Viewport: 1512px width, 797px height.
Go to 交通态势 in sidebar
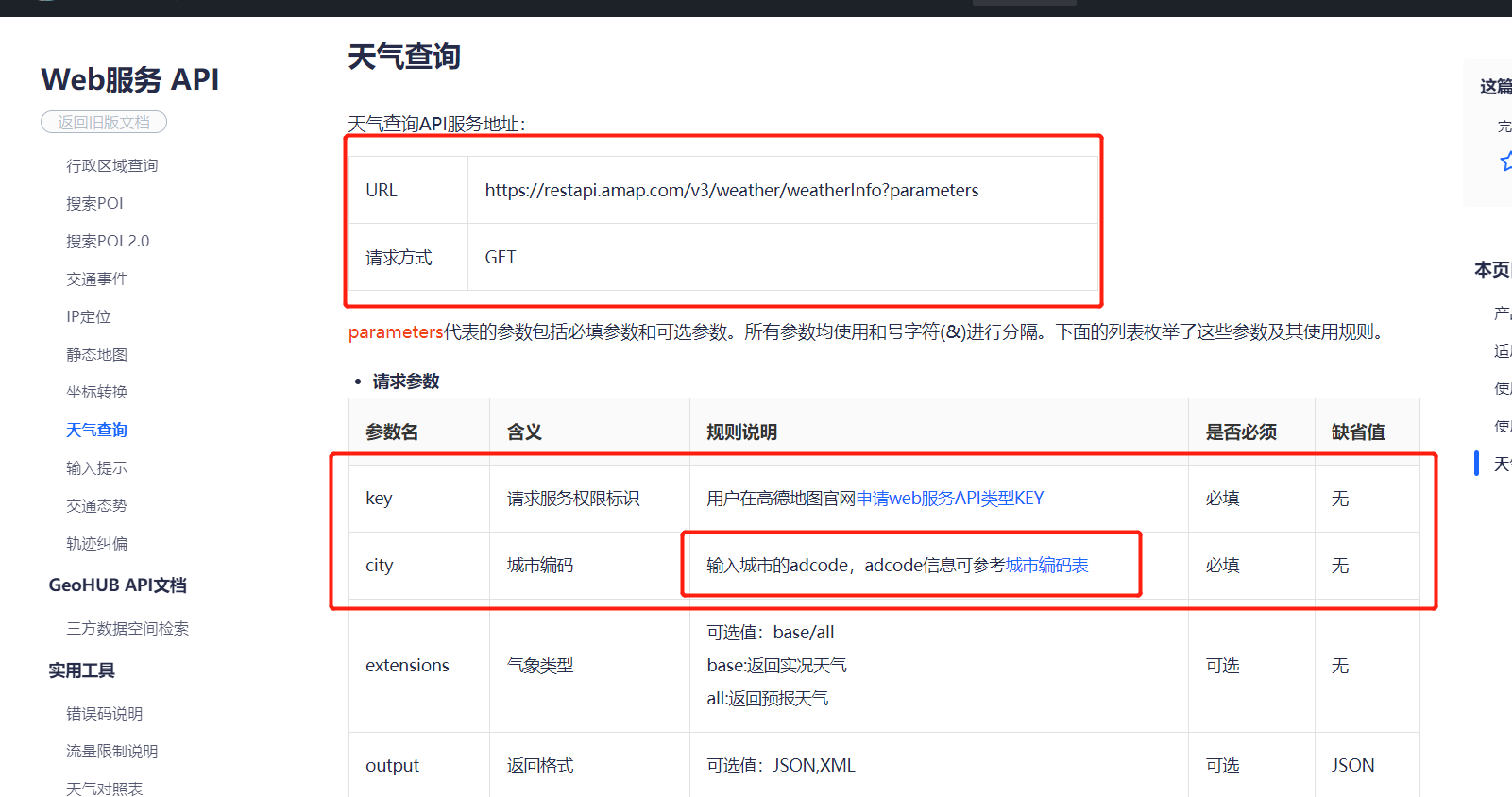click(96, 506)
